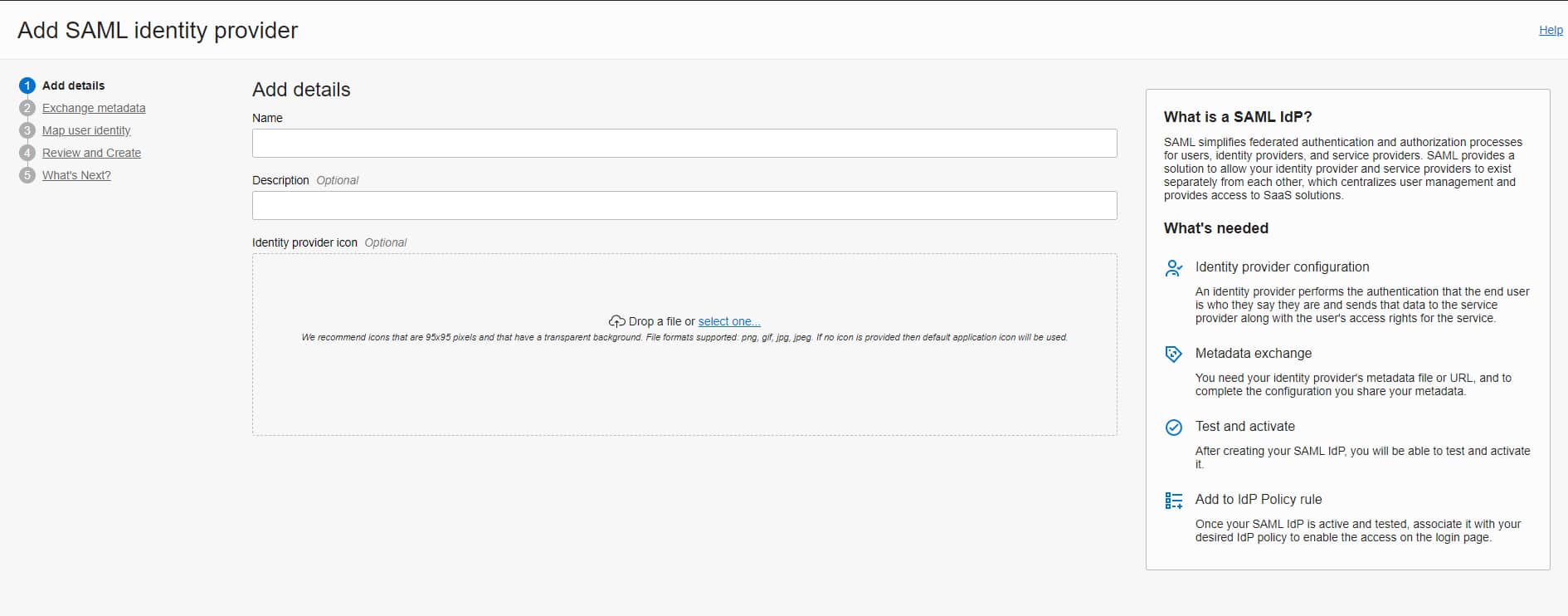This screenshot has height=616, width=1568.
Task: Focus the Description input field
Action: (684, 205)
